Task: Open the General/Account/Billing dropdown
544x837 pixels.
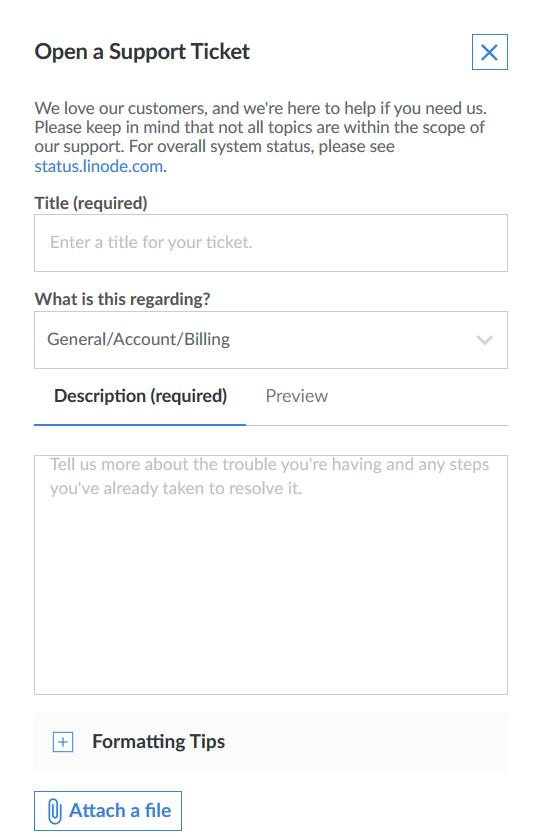Action: tap(271, 340)
